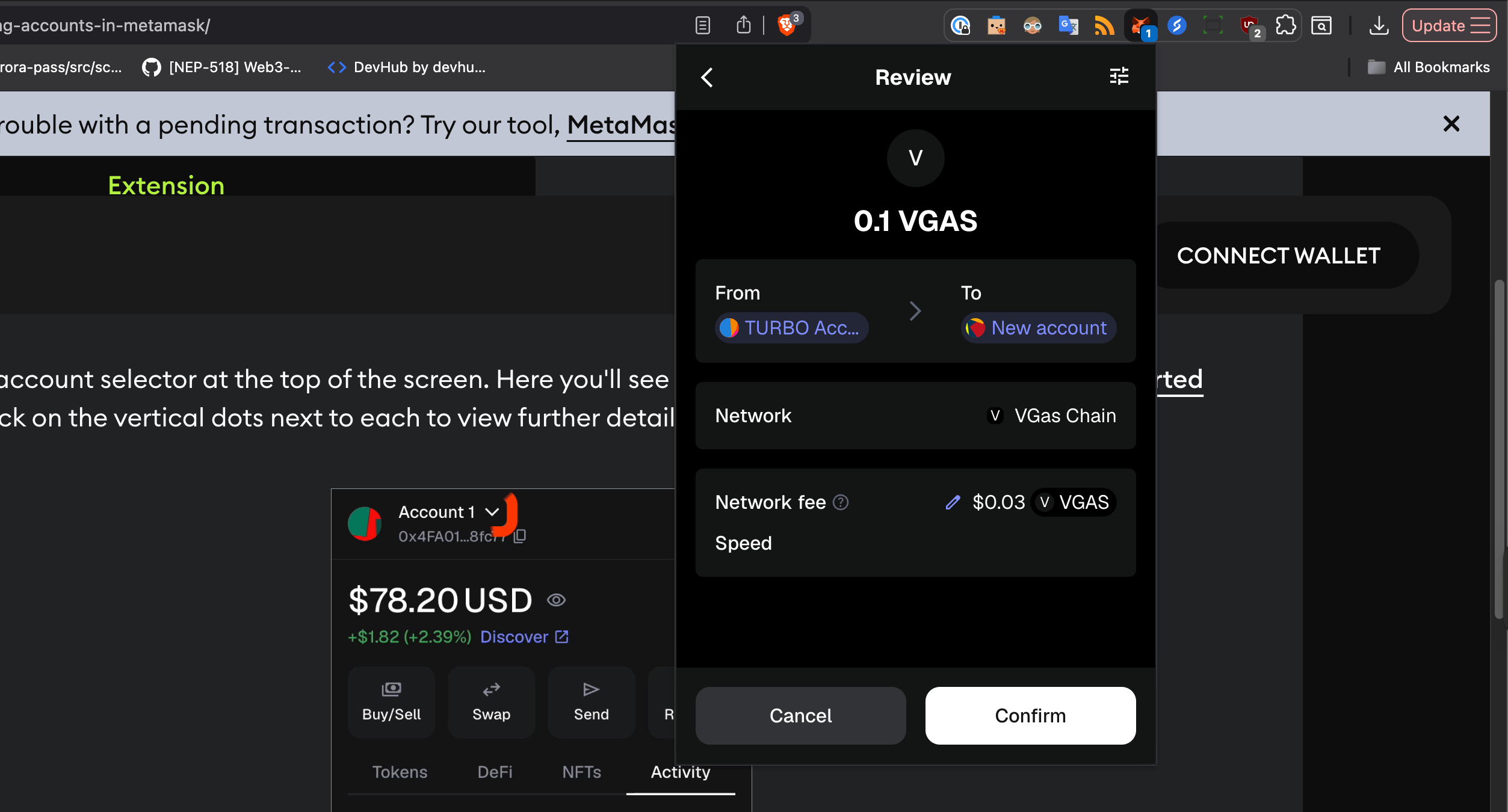Screen dimensions: 1508x812
Task: Click the blue S extension icon
Action: [1176, 26]
